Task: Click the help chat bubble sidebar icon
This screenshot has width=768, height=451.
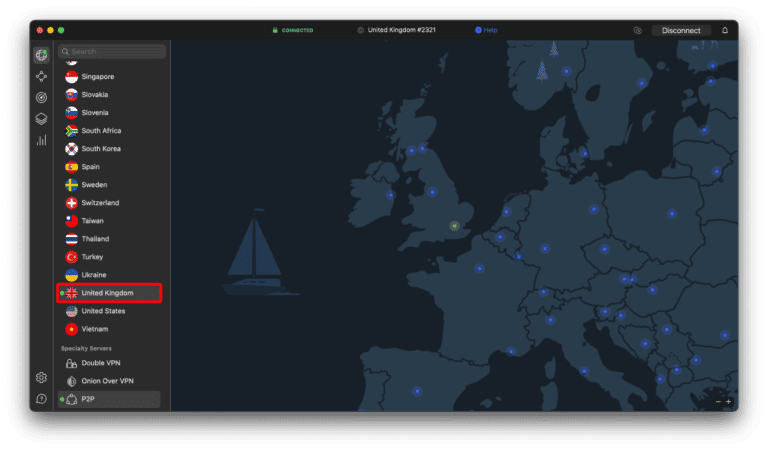Action: pos(41,399)
